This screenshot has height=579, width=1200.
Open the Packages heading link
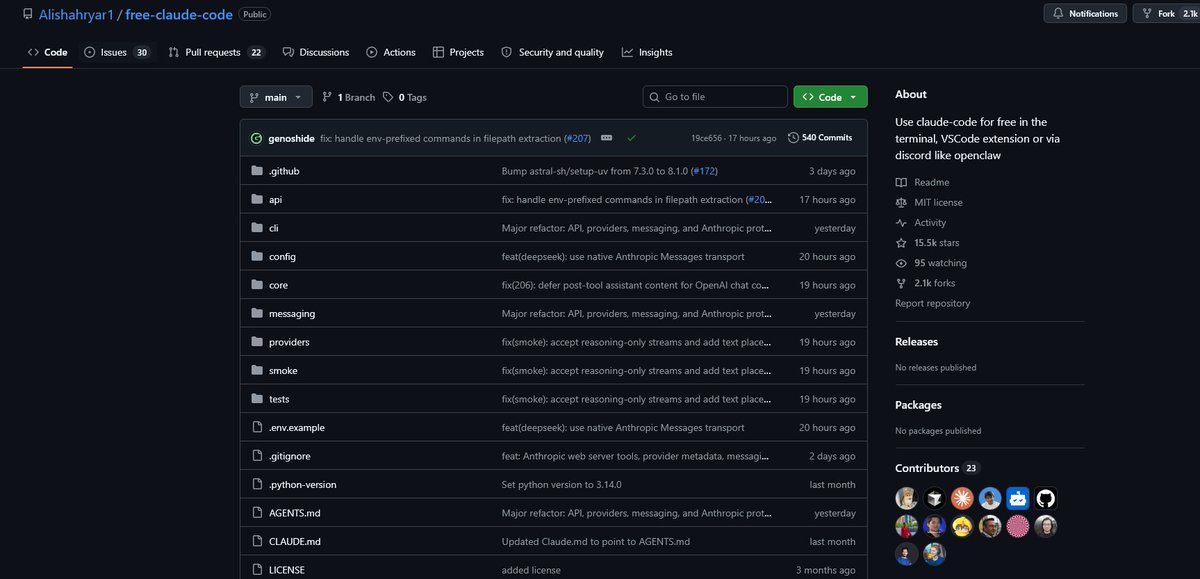[918, 405]
